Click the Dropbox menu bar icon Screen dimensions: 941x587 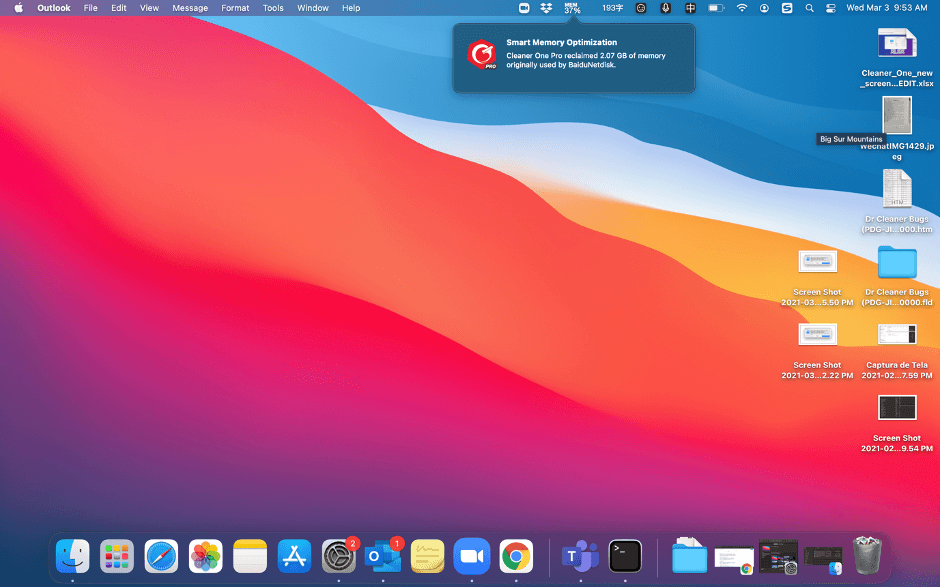click(546, 8)
